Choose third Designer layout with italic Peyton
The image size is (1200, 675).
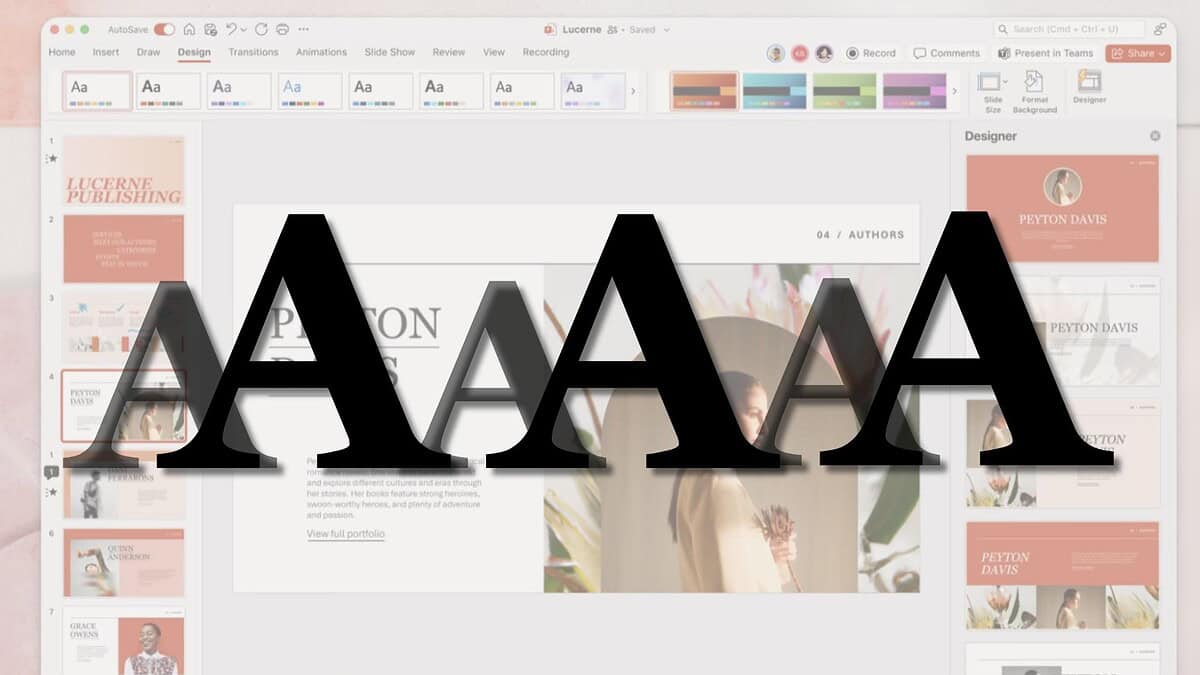(1062, 453)
